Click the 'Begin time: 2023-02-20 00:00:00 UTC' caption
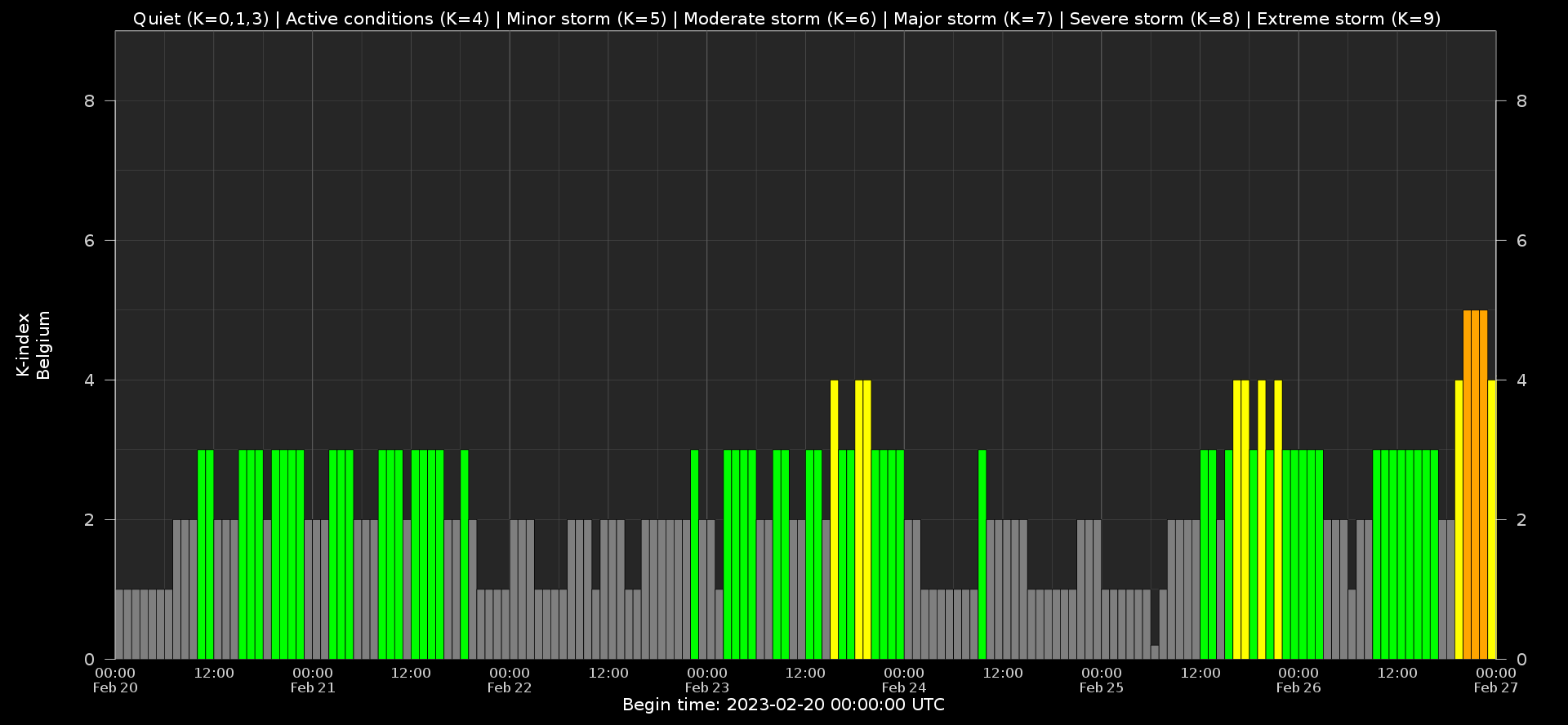This screenshot has width=1568, height=725. point(783,705)
